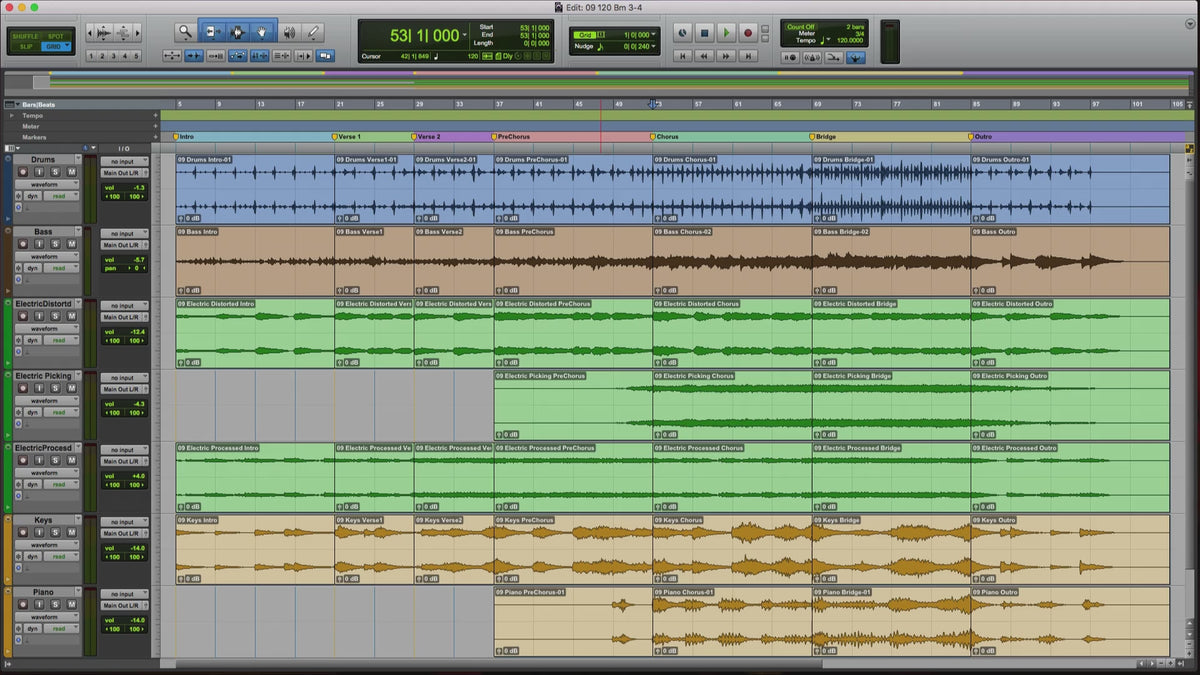Click Slip edit mode button
This screenshot has height=675, width=1200.
[25, 47]
